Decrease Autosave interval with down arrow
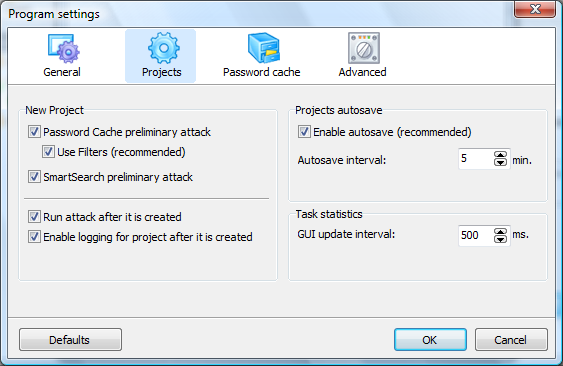This screenshot has height=366, width=563. (x=501, y=162)
